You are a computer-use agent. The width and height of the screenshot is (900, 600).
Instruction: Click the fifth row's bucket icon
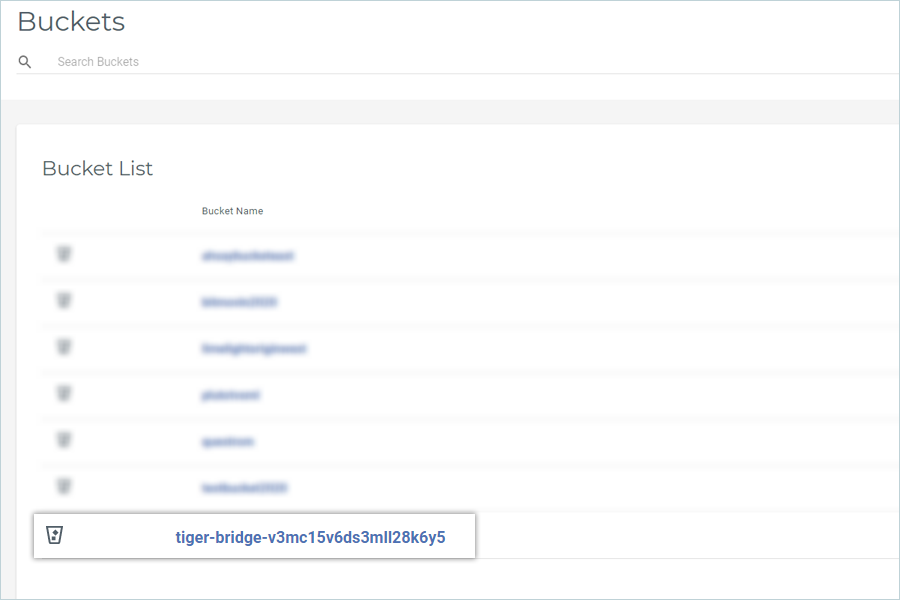[64, 440]
